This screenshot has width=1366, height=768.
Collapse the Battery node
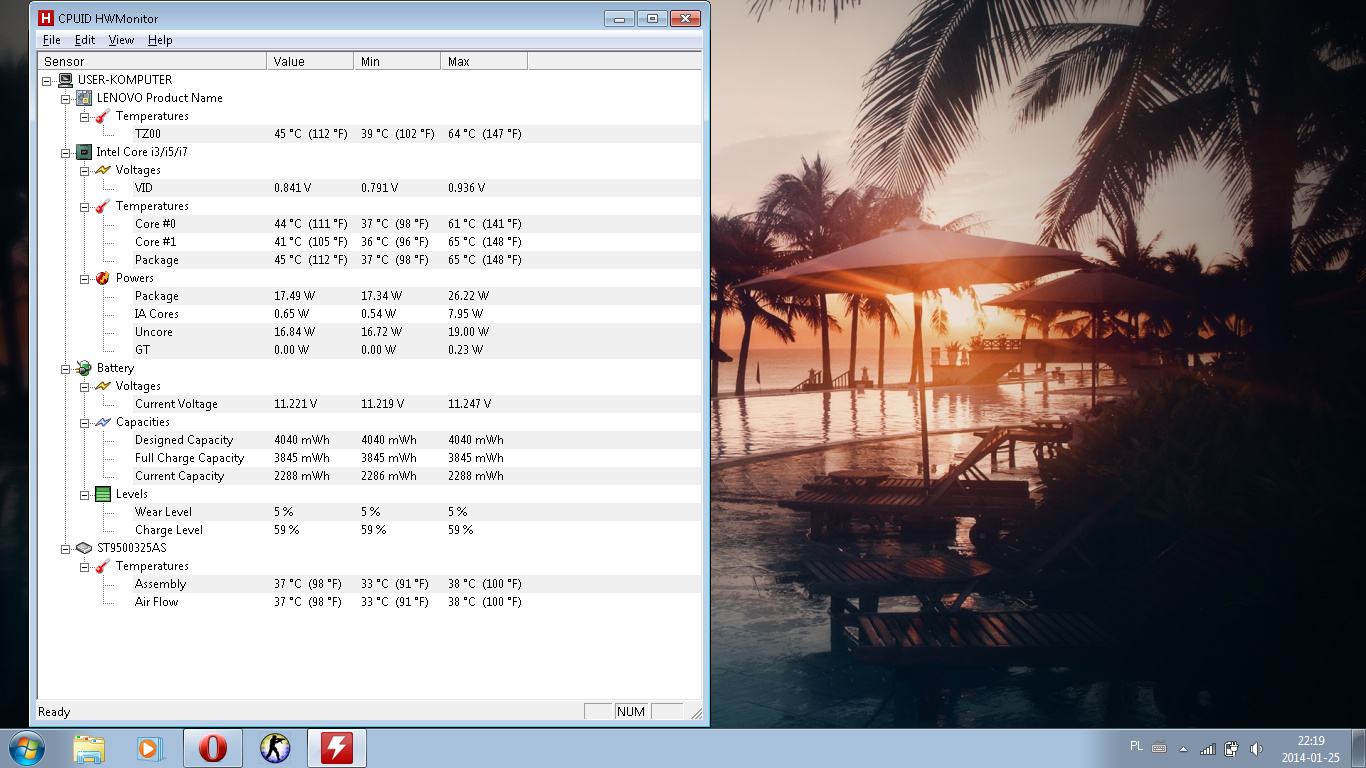click(66, 368)
